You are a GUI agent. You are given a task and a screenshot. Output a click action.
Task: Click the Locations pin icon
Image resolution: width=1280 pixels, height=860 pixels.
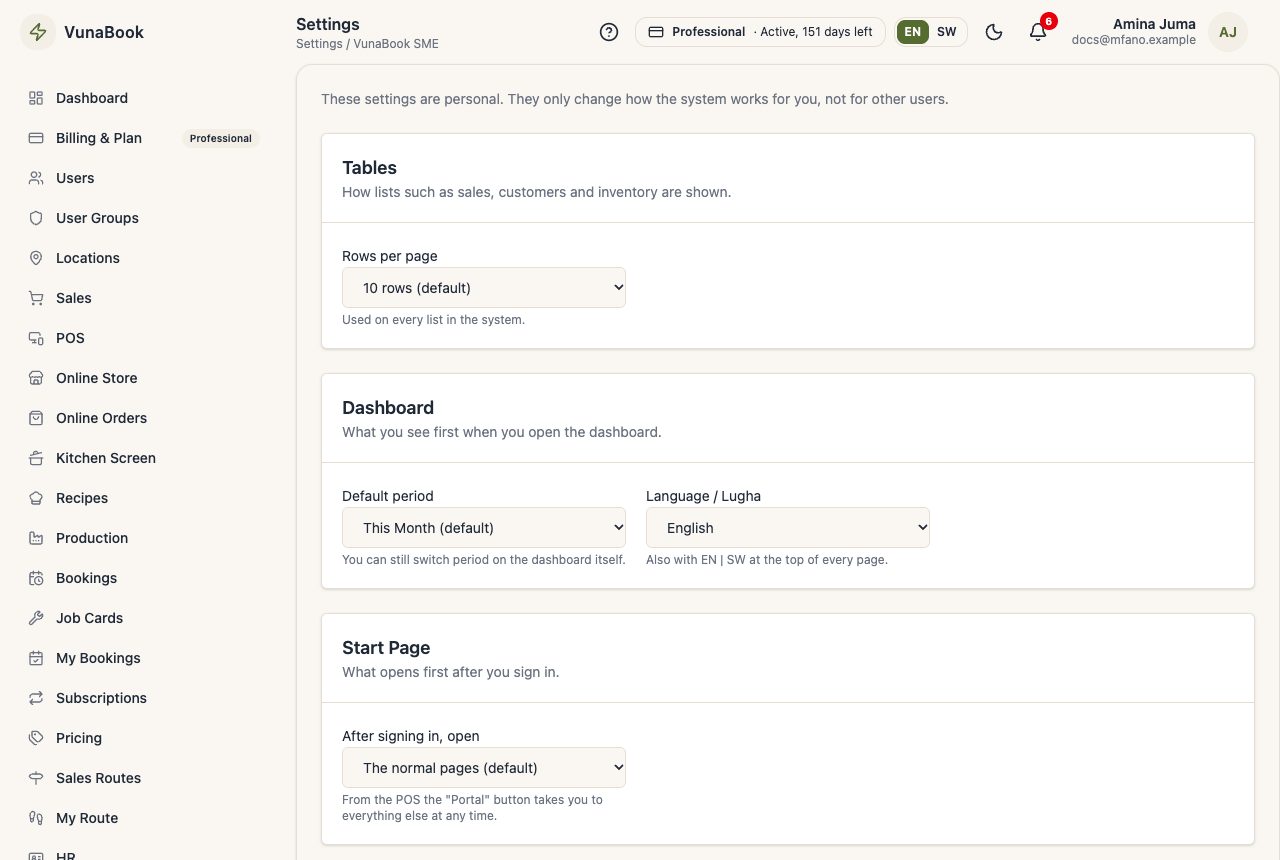click(36, 258)
